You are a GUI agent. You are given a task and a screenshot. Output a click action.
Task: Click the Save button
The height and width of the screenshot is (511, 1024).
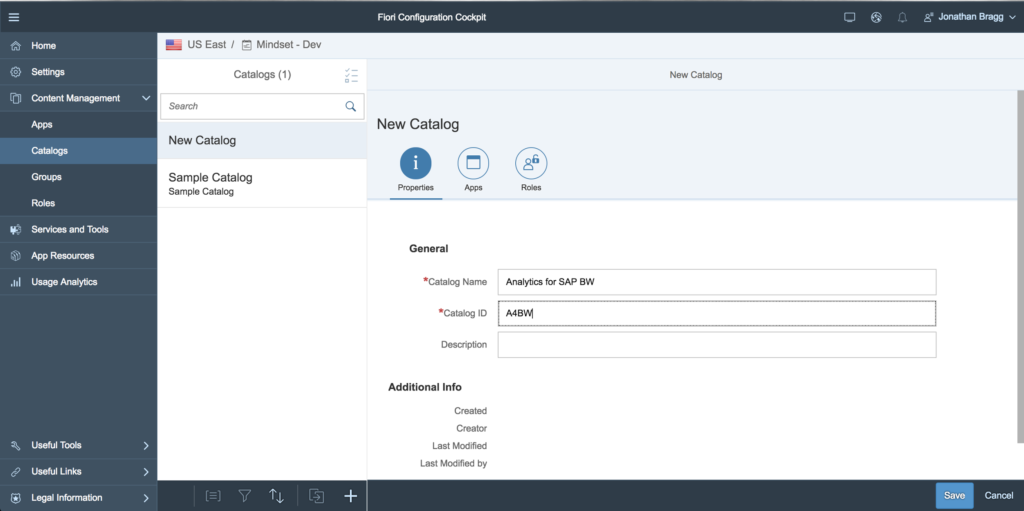click(954, 496)
